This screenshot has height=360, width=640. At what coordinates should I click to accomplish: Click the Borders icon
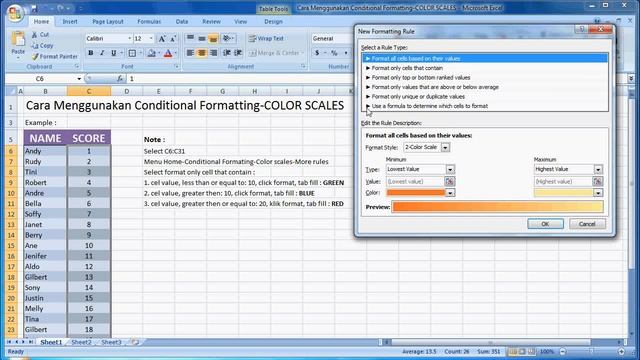132,53
